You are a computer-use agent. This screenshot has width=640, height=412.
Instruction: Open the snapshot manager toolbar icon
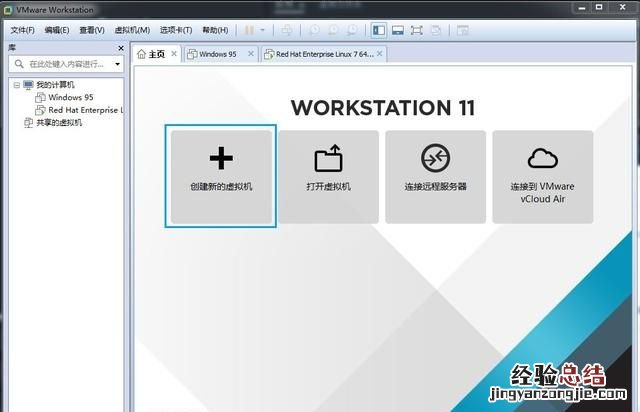tap(352, 30)
